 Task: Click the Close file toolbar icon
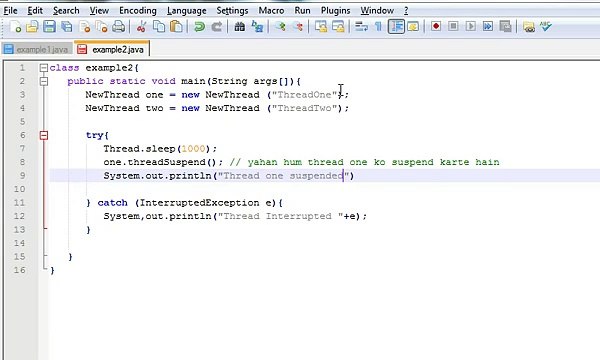pos(84,26)
